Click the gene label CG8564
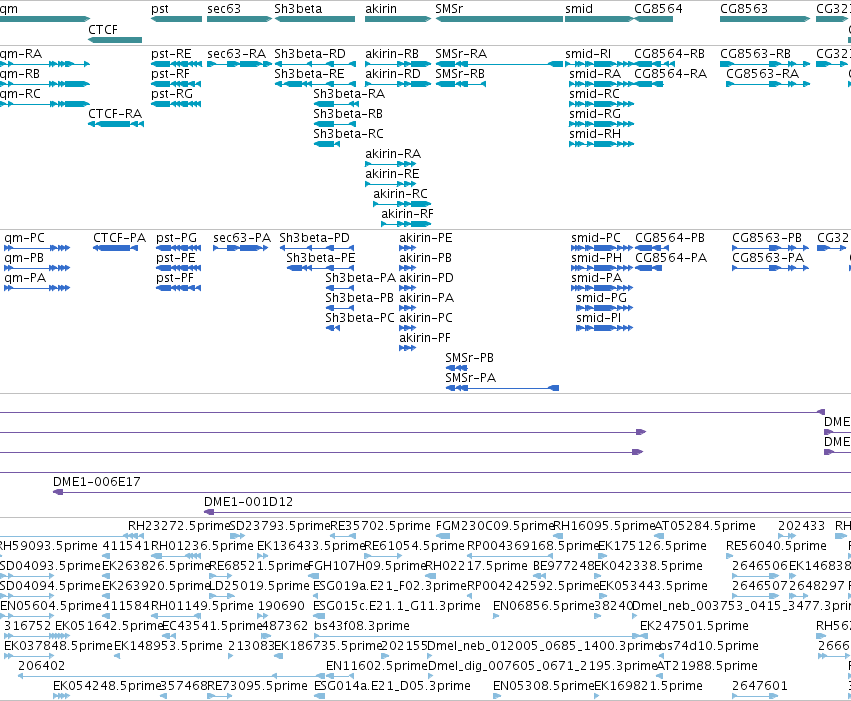 point(658,9)
